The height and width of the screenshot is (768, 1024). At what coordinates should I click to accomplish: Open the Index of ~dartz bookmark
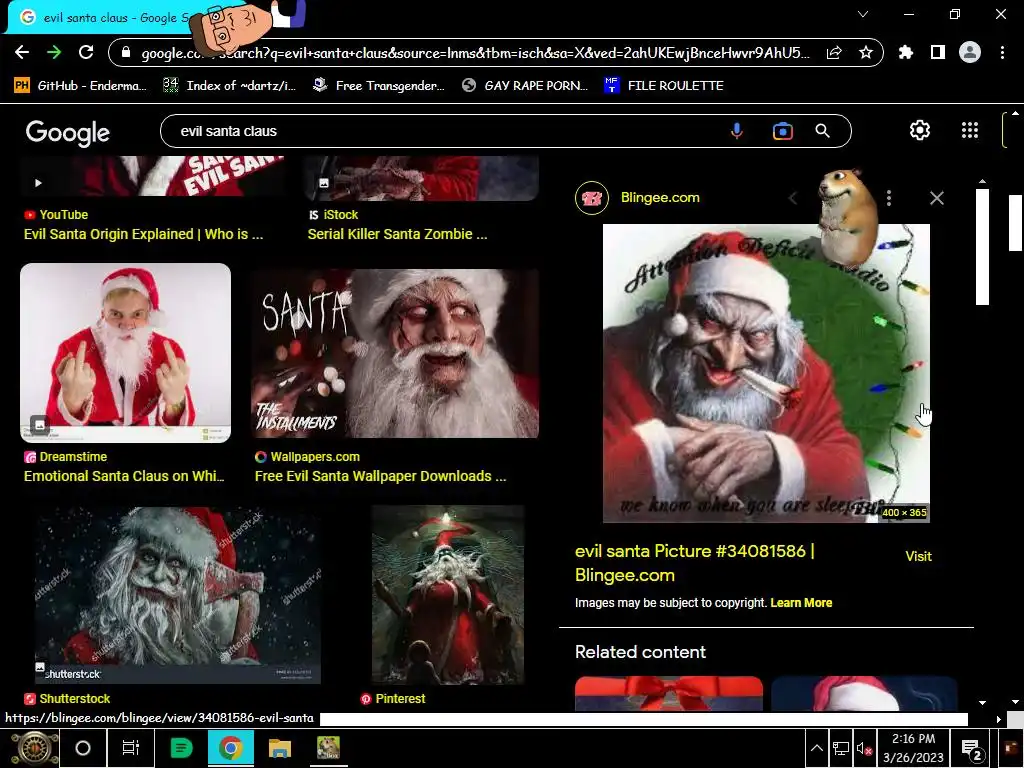tap(230, 86)
